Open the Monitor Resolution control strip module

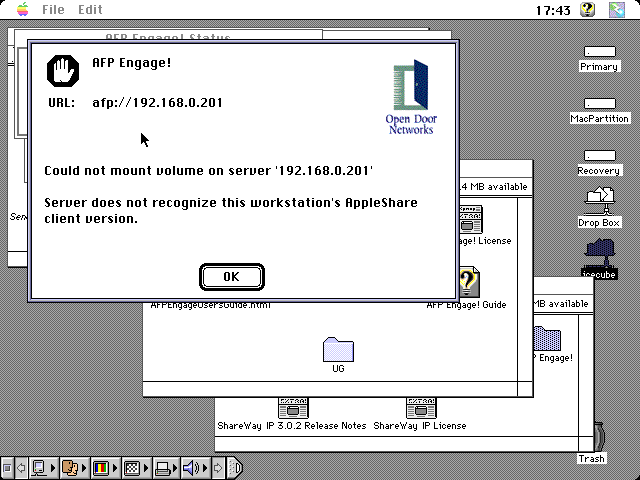(x=136, y=468)
